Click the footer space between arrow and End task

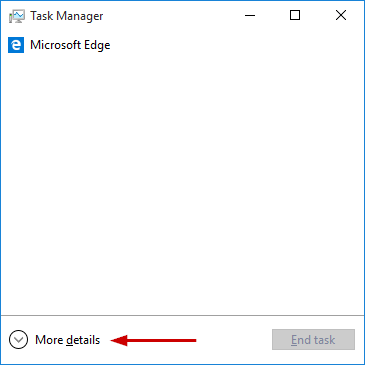[234, 340]
